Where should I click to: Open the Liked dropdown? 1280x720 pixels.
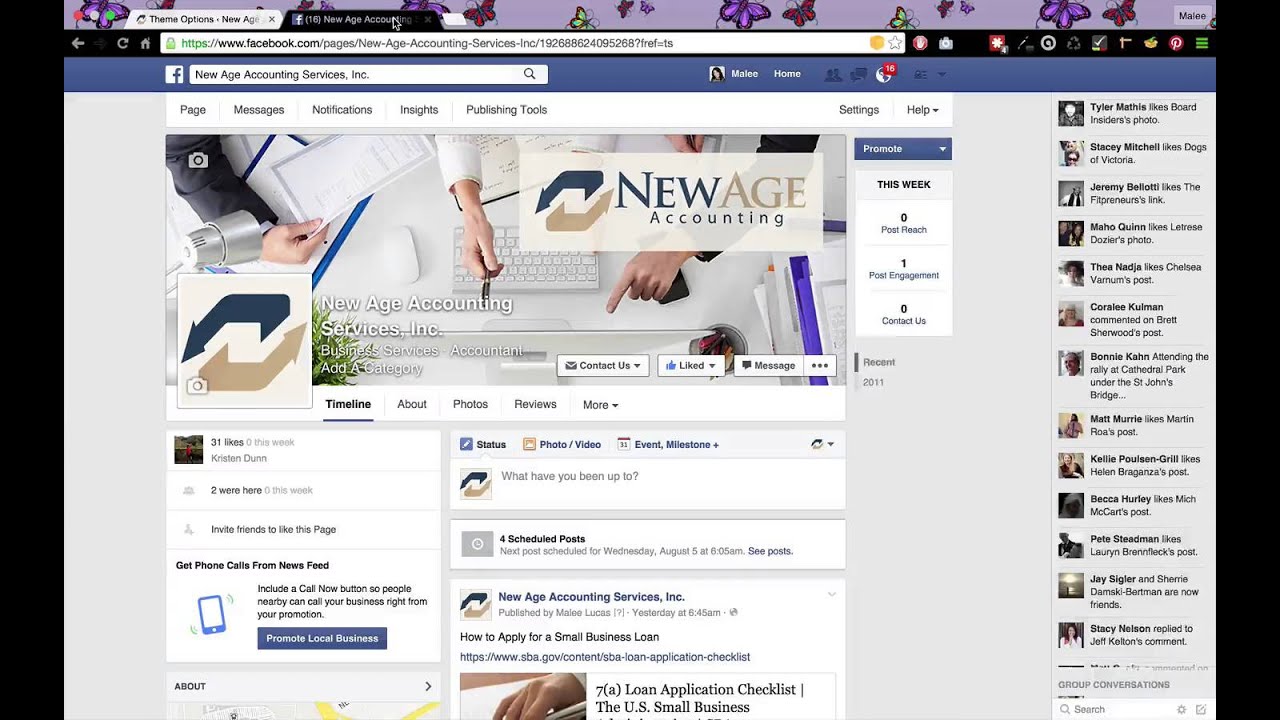pos(691,366)
